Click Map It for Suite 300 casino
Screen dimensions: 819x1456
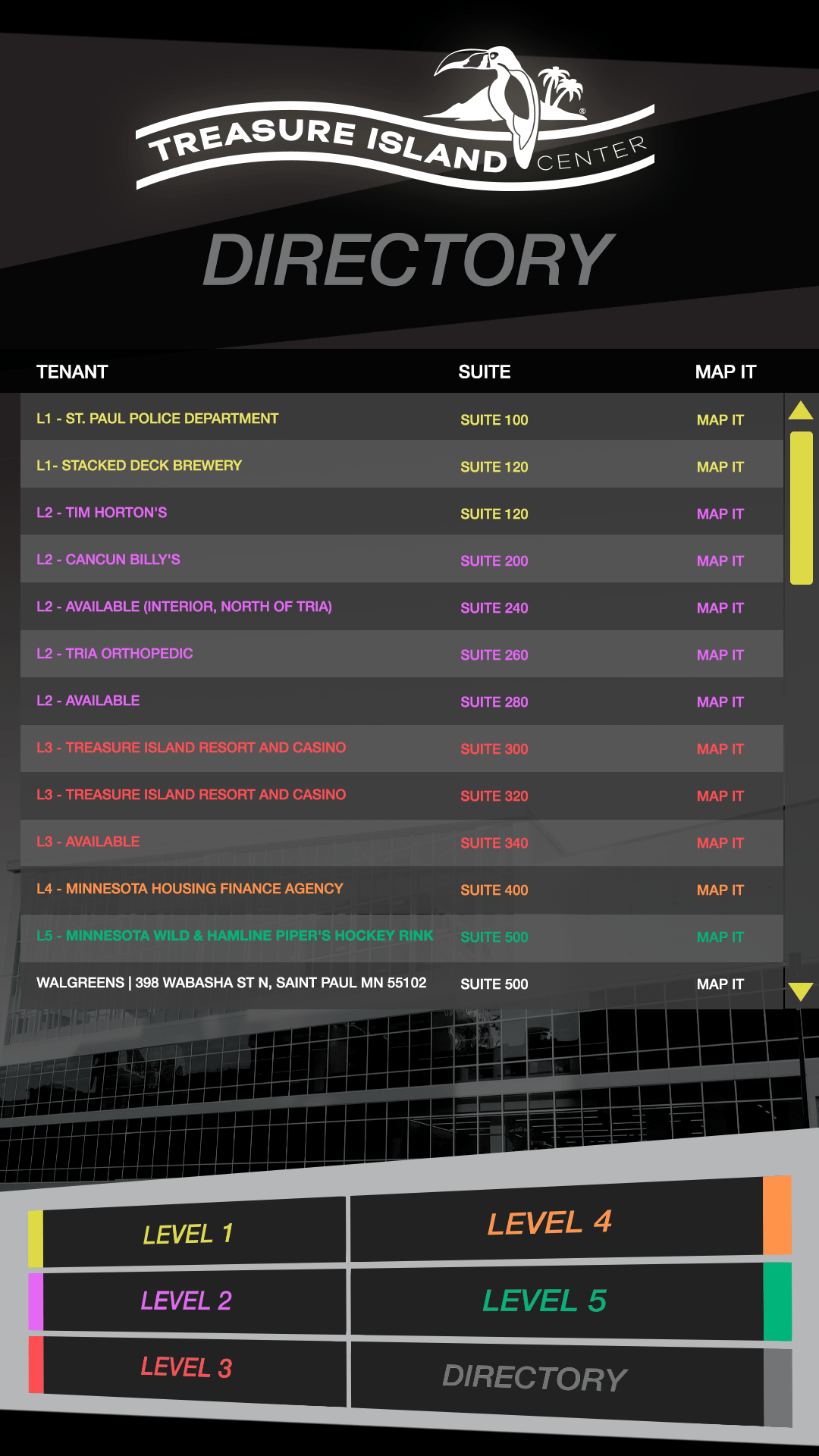tap(720, 749)
